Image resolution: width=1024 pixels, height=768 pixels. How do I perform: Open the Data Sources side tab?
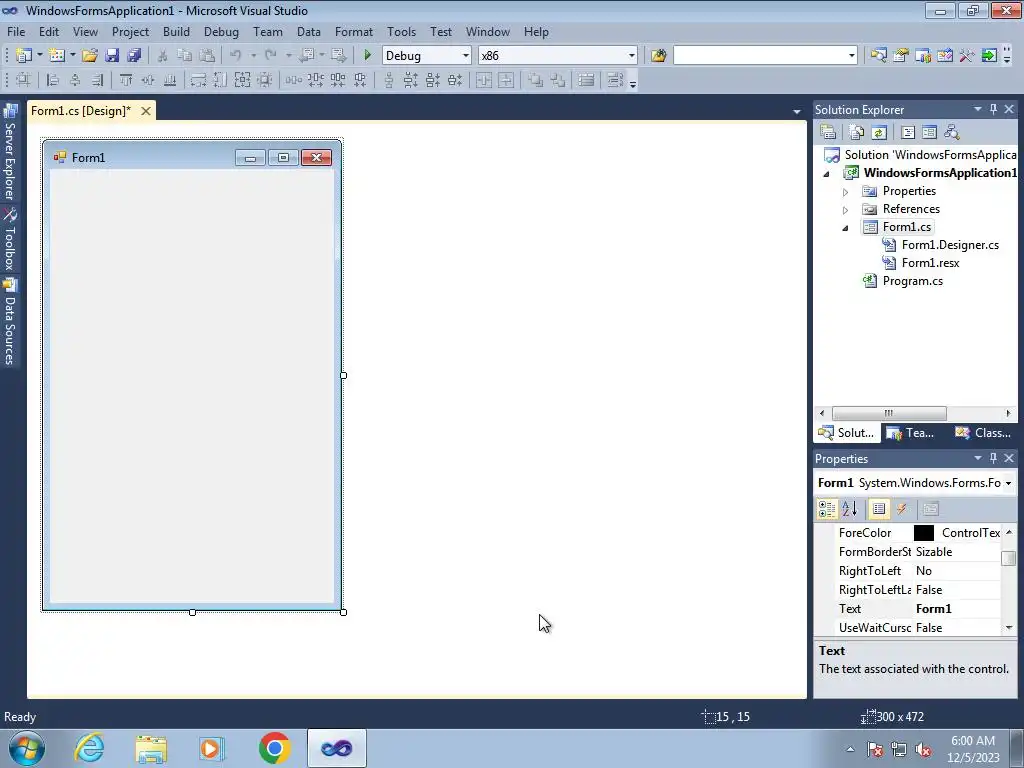pyautogui.click(x=10, y=323)
